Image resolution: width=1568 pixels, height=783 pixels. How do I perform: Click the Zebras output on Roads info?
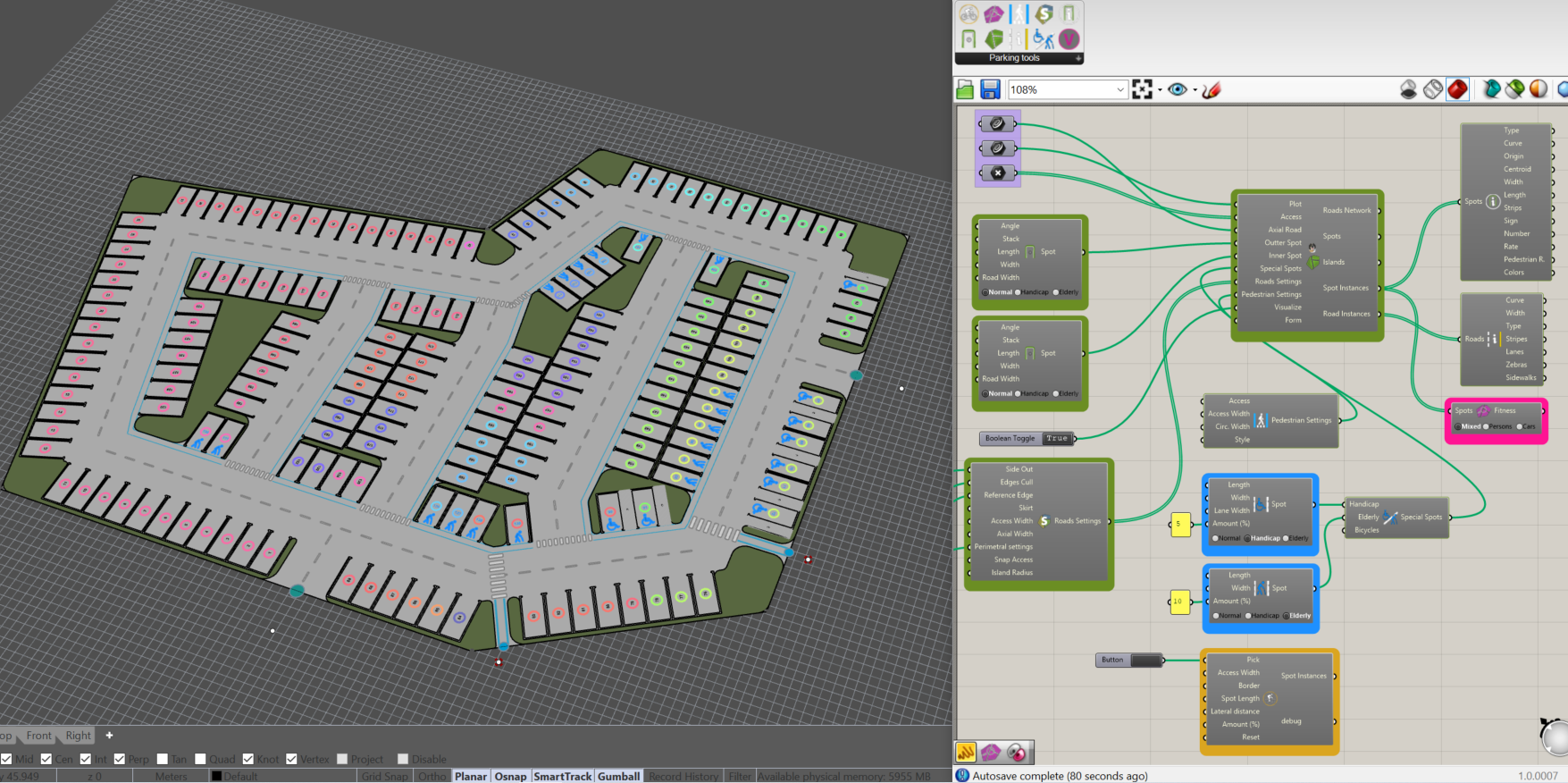(1516, 365)
